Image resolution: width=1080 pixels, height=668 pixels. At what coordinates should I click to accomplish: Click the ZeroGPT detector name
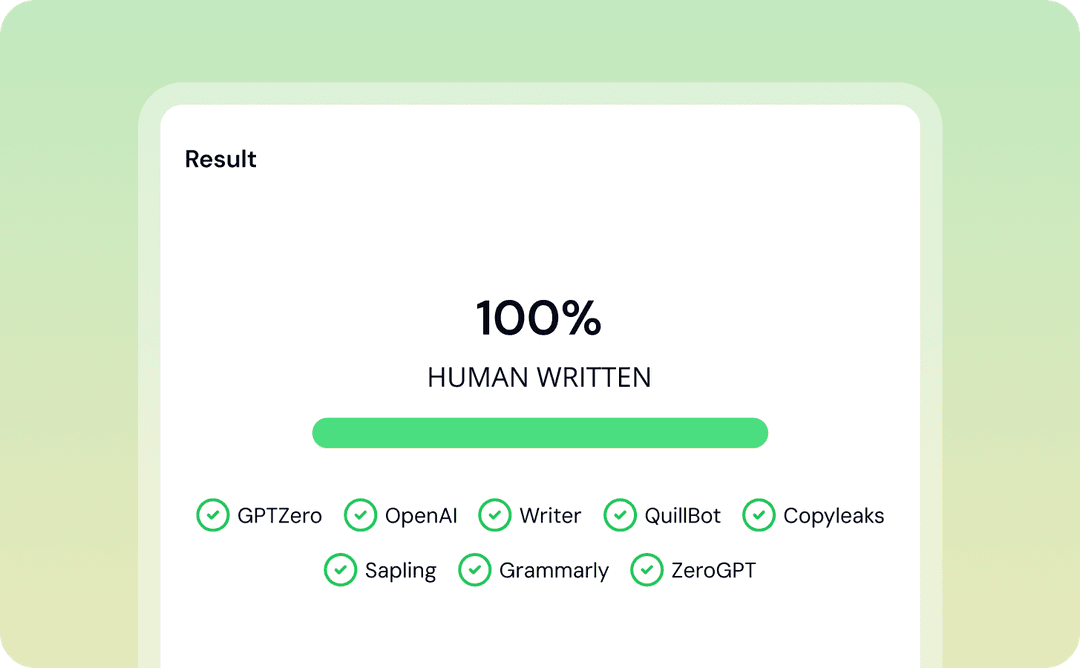714,571
